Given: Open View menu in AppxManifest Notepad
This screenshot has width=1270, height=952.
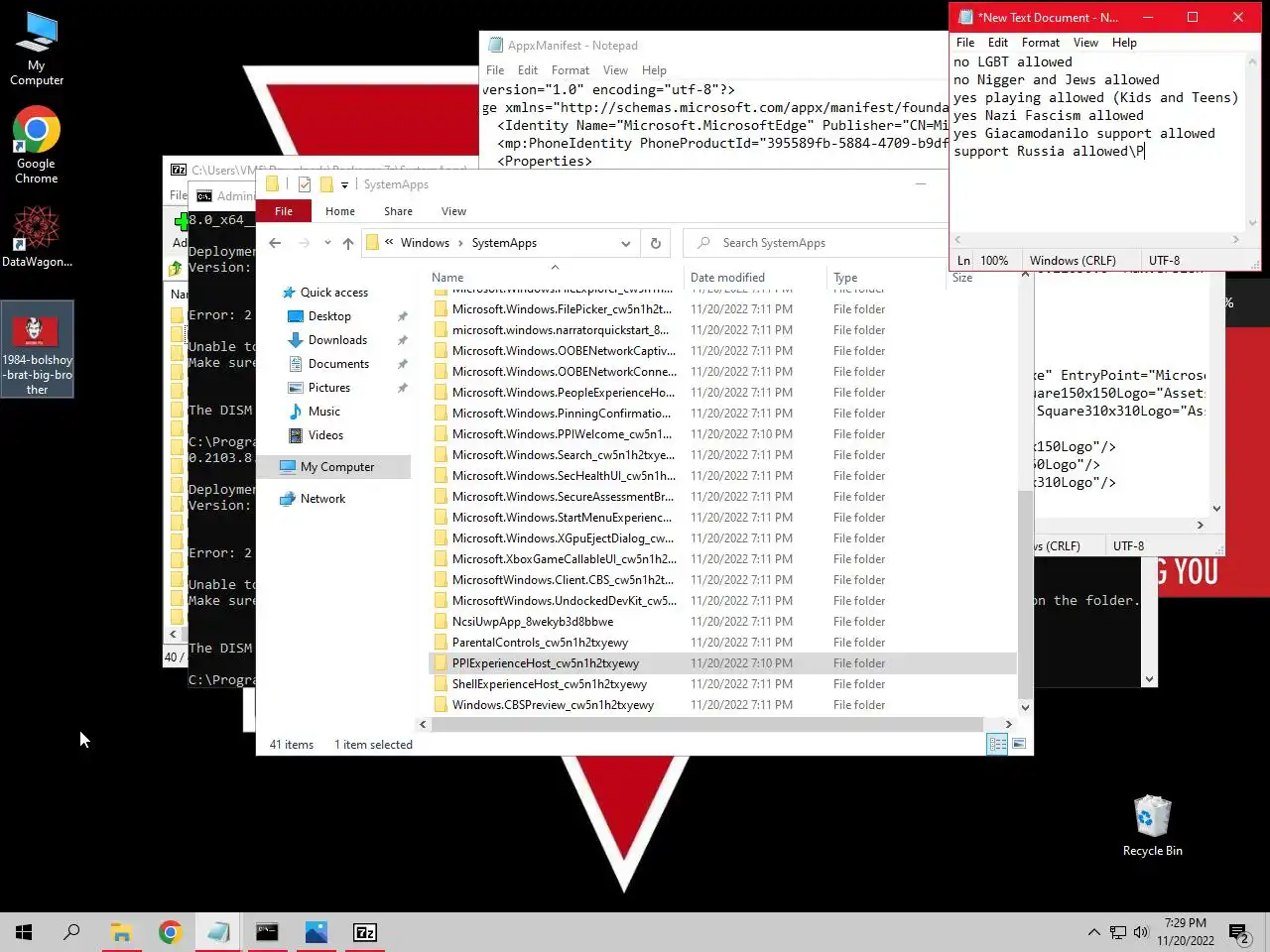Looking at the screenshot, I should point(615,70).
